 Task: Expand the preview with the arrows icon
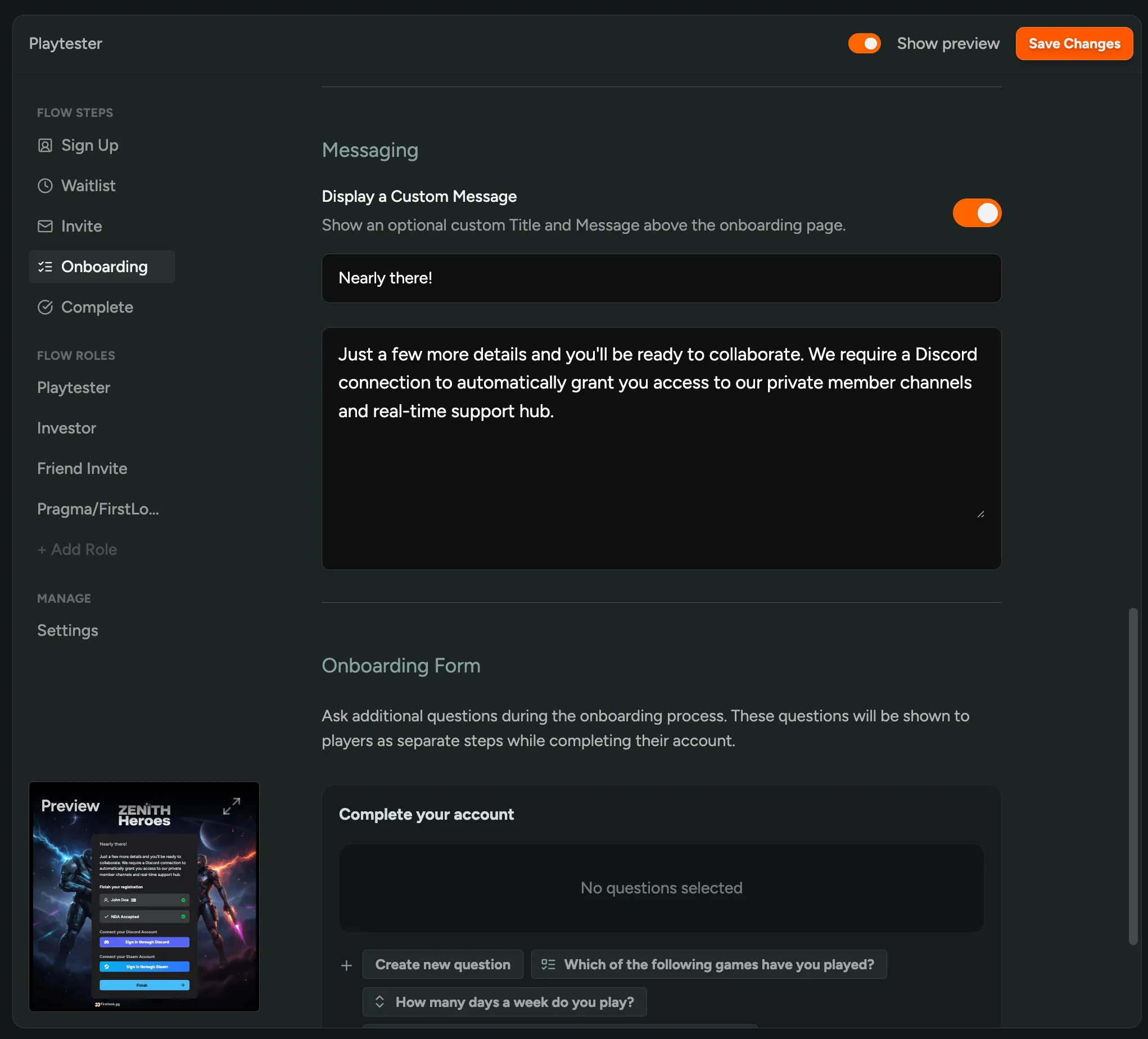[231, 806]
